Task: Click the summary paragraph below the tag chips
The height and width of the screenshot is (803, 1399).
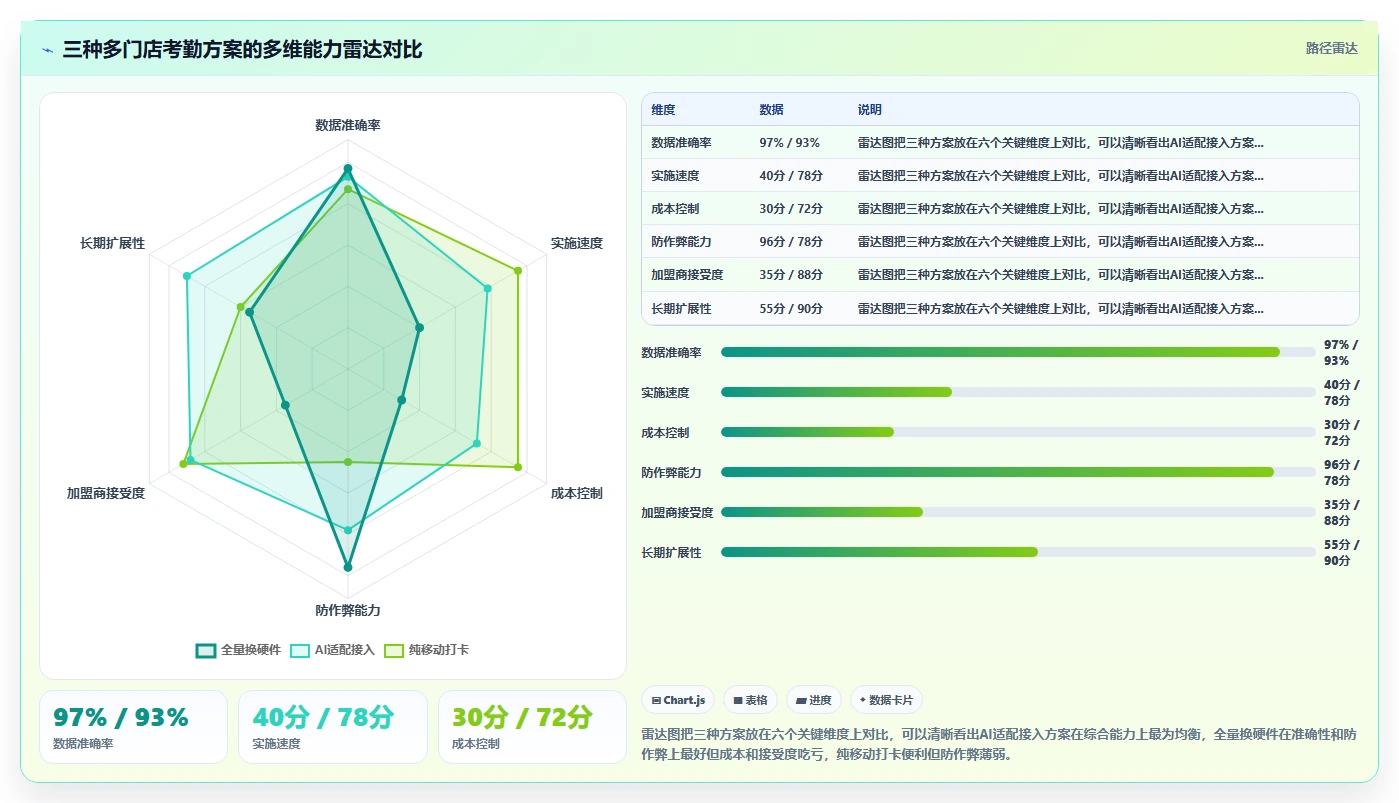Action: click(x=1000, y=744)
